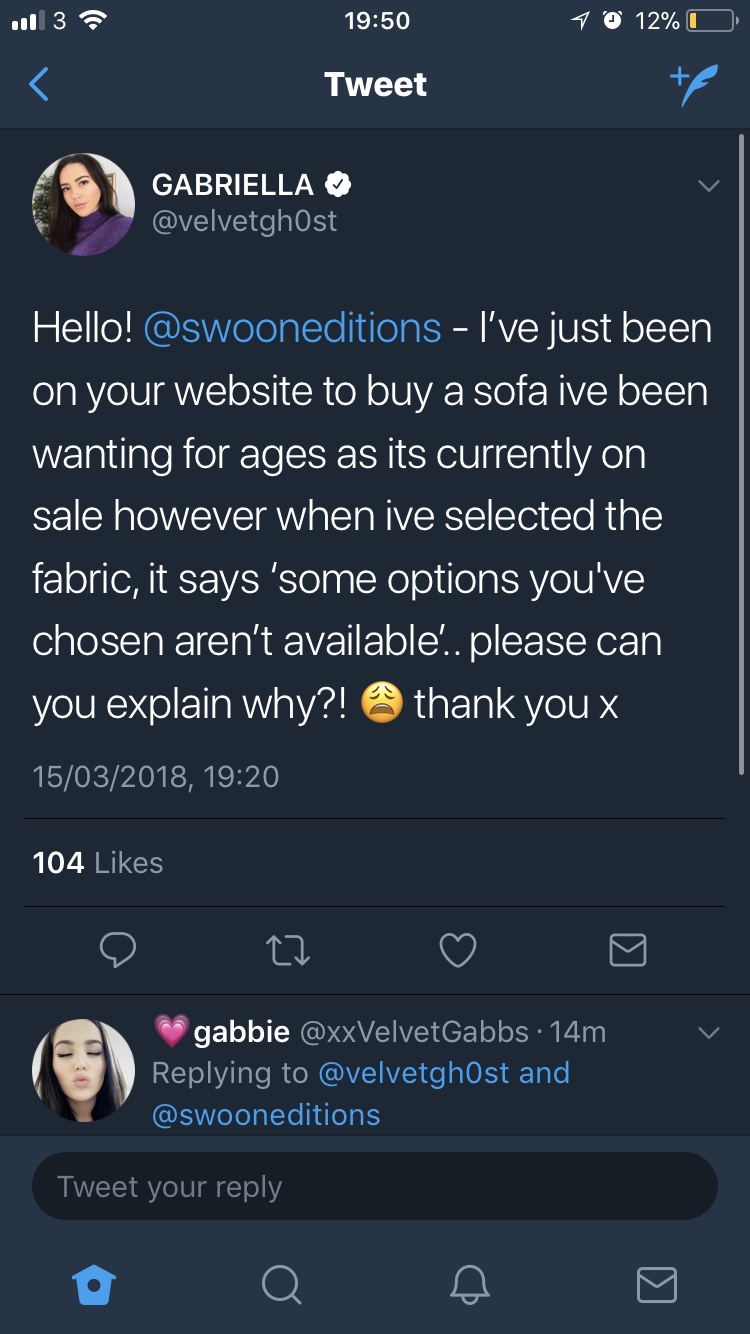Image resolution: width=750 pixels, height=1334 pixels.
Task: Expand options chevron on GABRIELLA's tweet
Action: [x=708, y=186]
